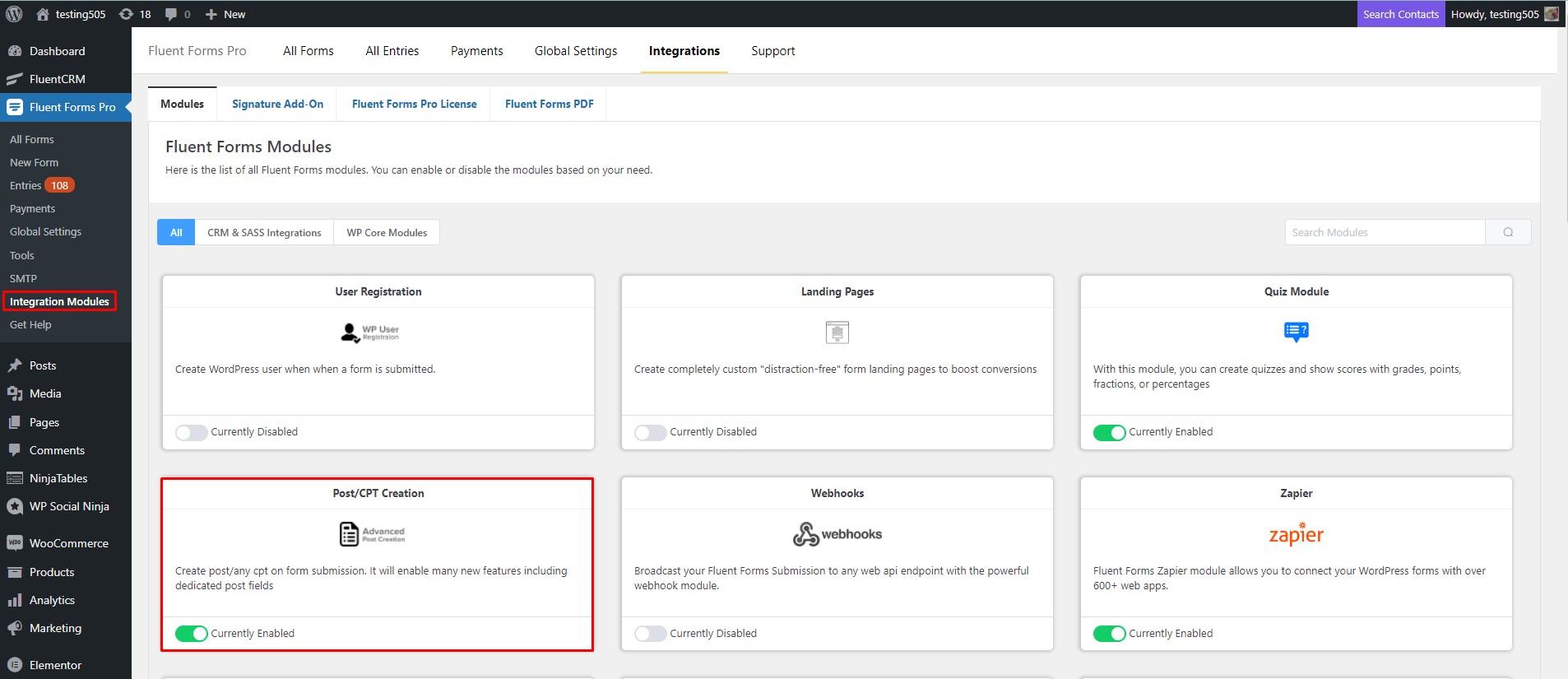The width and height of the screenshot is (1568, 679).
Task: Filter by WP Core Modules
Action: point(387,232)
